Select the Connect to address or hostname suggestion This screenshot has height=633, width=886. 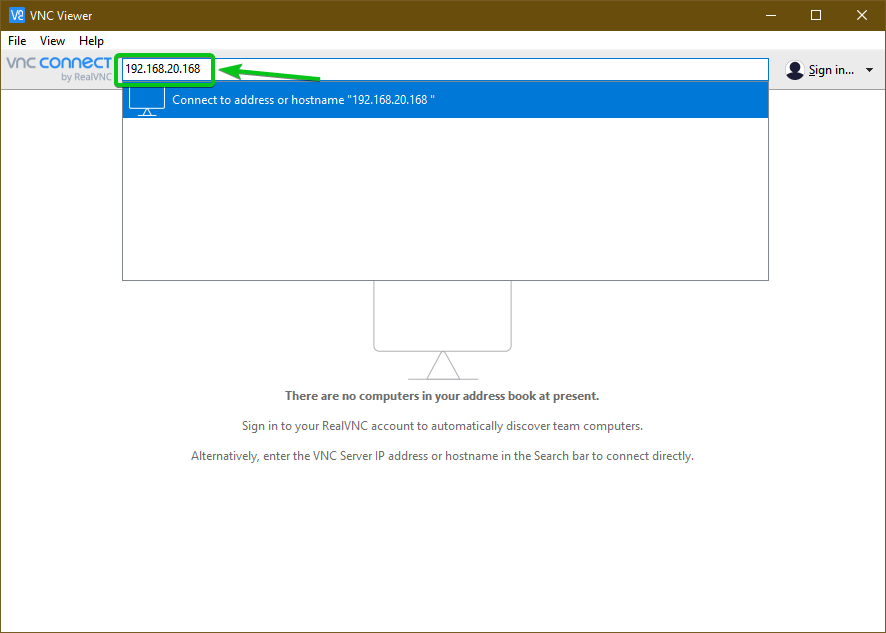[445, 100]
